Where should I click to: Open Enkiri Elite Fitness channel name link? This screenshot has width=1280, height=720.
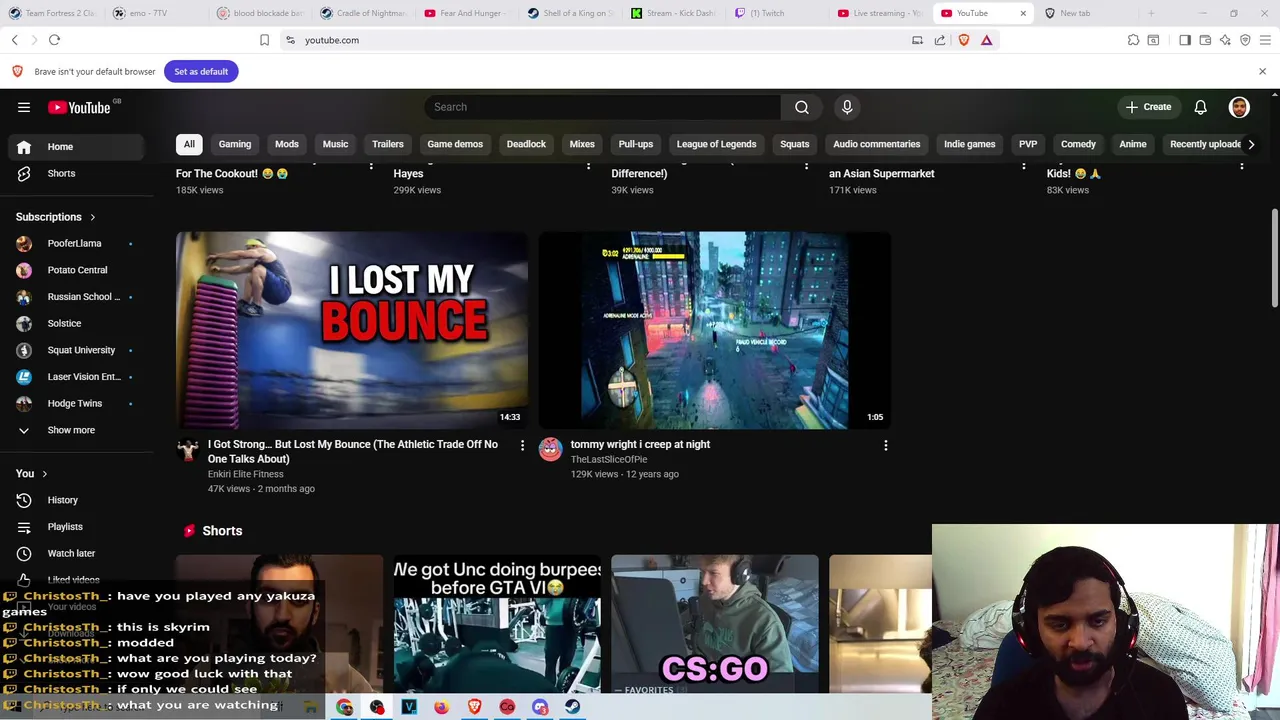245,474
